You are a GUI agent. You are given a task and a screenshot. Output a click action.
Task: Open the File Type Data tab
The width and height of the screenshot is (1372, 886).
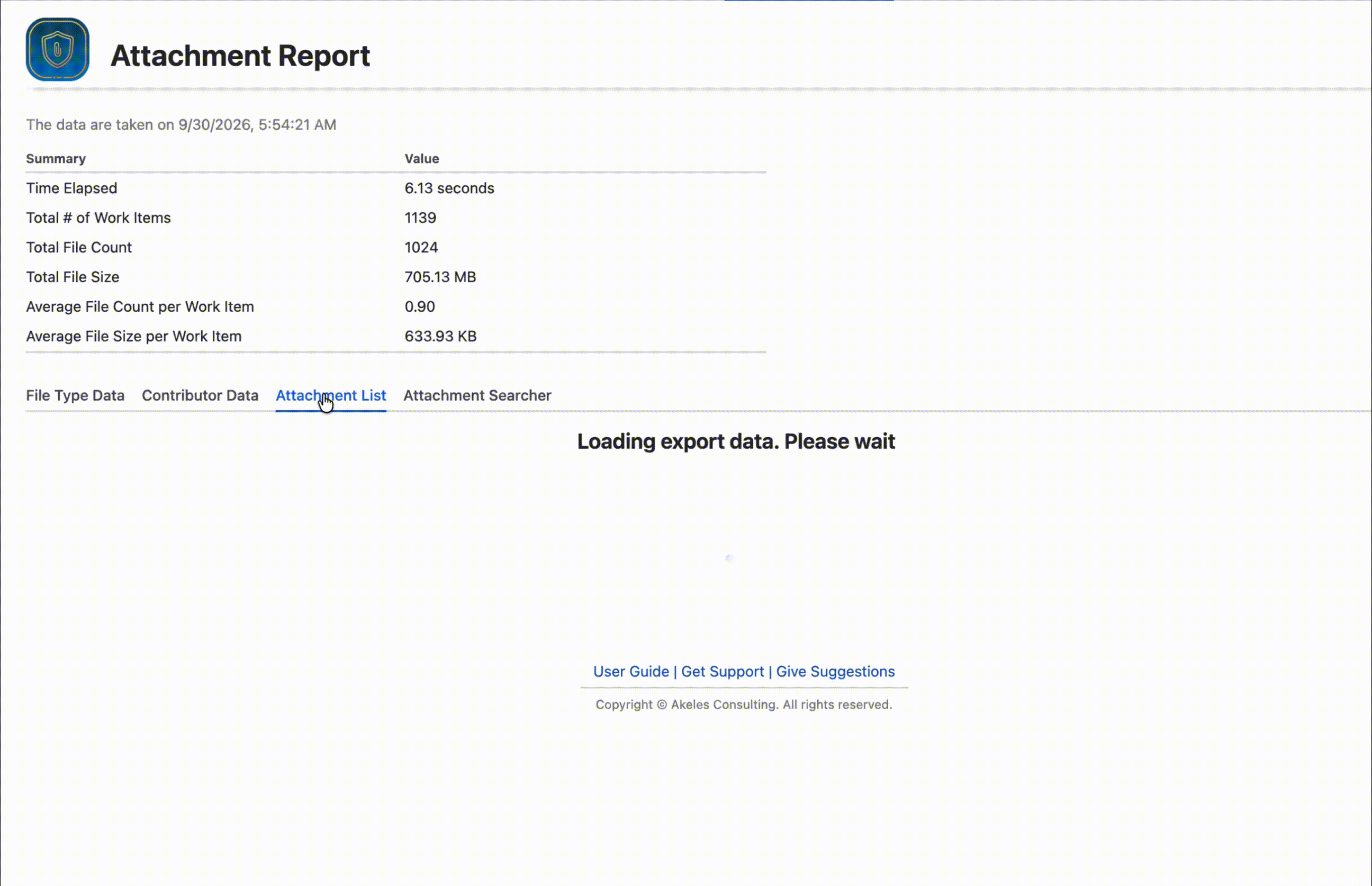pyautogui.click(x=75, y=395)
